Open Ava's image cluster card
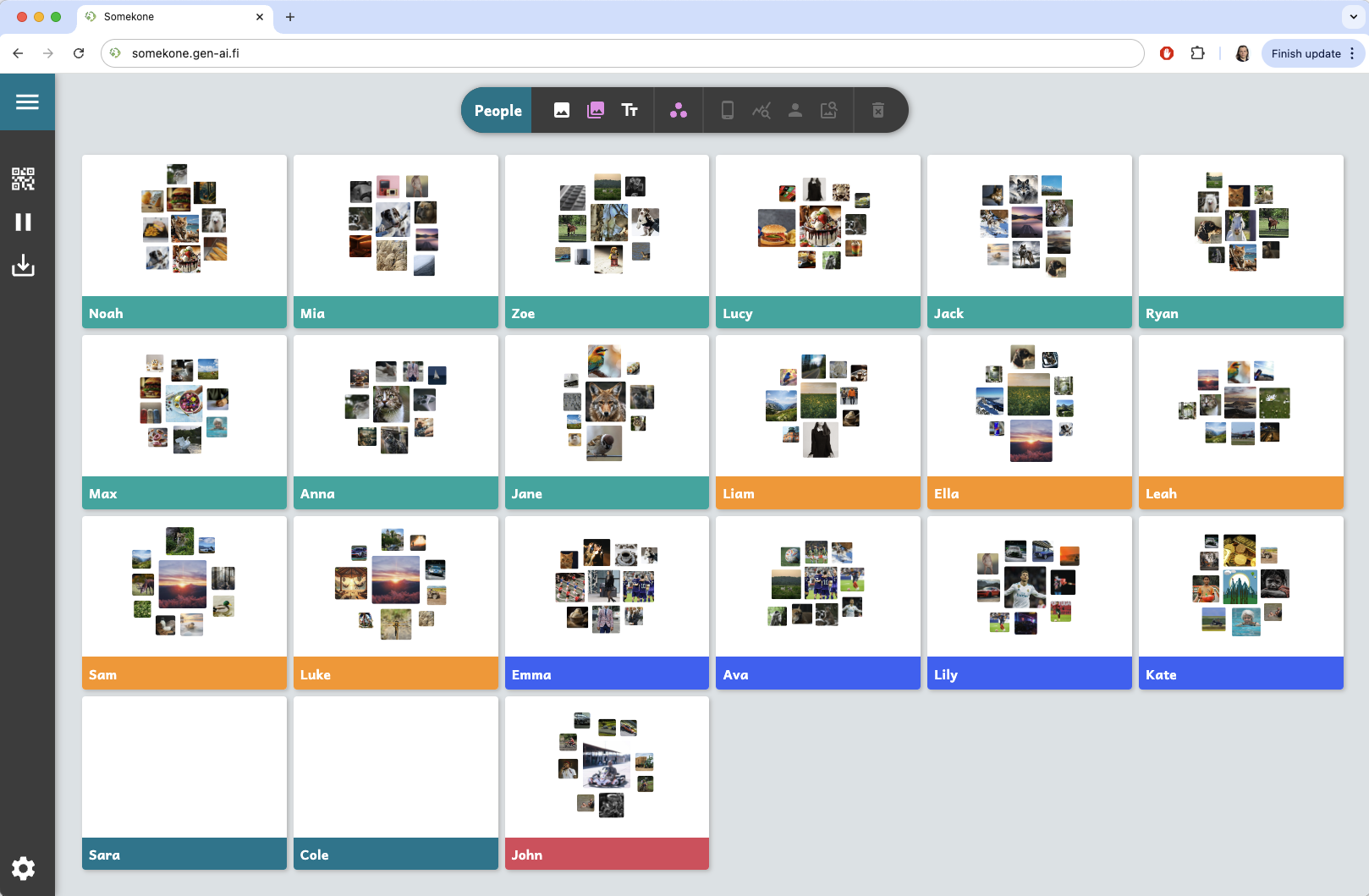Image resolution: width=1369 pixels, height=896 pixels. point(818,602)
